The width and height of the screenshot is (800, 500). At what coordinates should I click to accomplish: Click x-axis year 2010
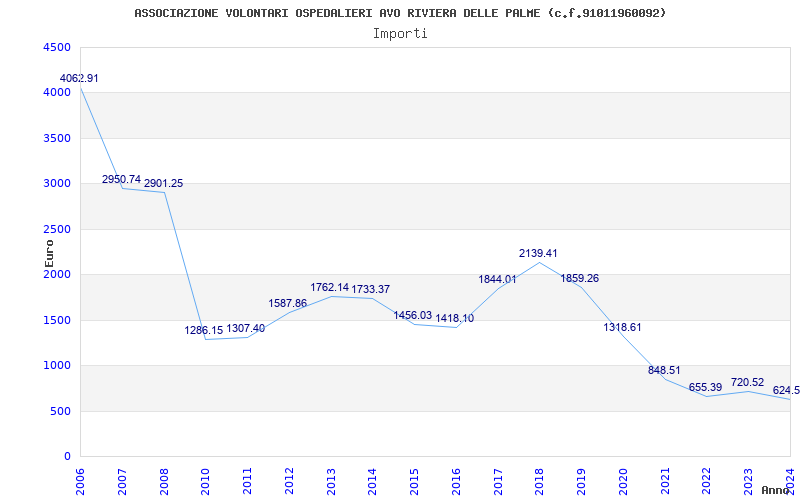coord(206,481)
